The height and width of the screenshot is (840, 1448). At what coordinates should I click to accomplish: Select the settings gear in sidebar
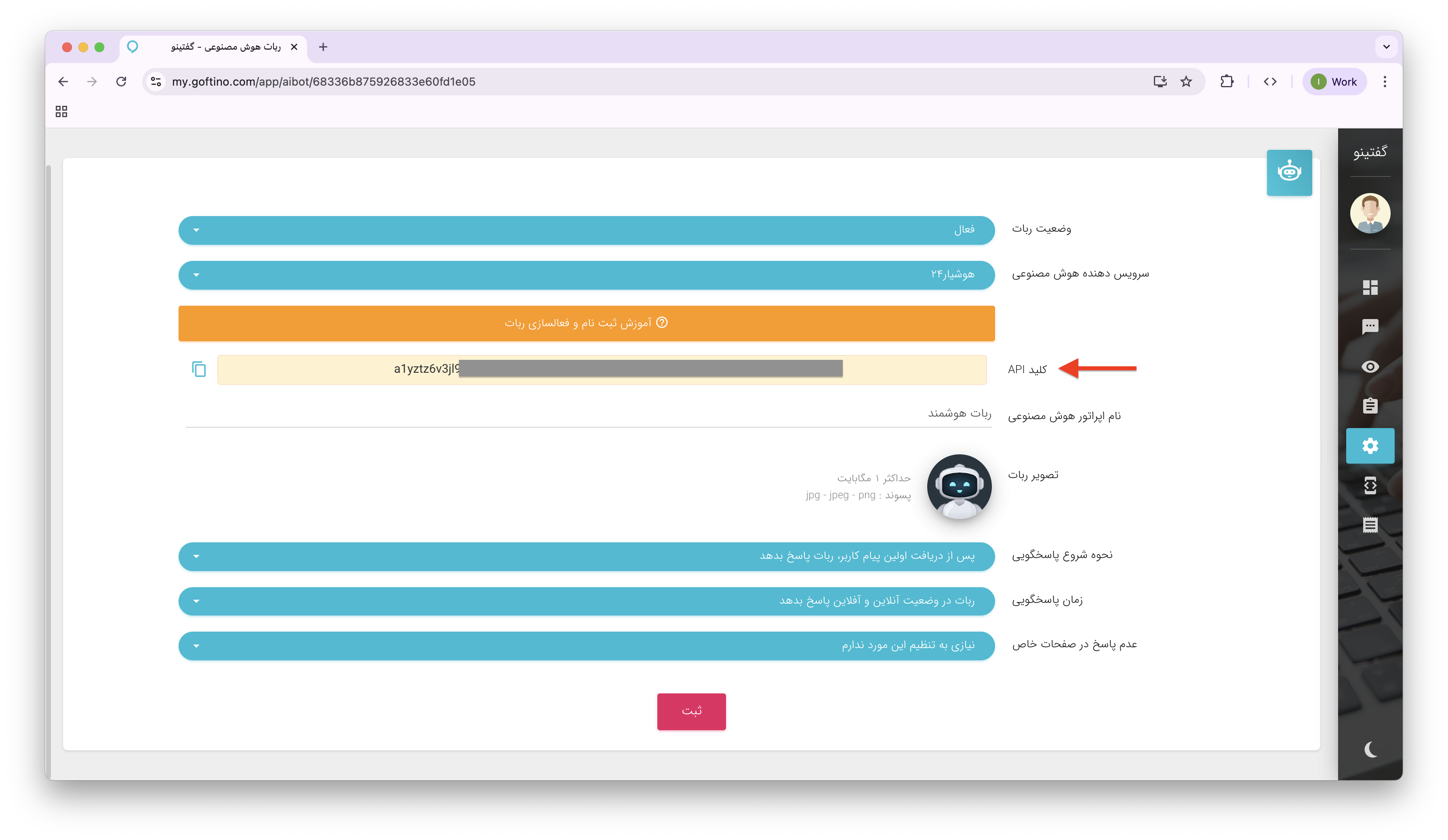point(1370,446)
